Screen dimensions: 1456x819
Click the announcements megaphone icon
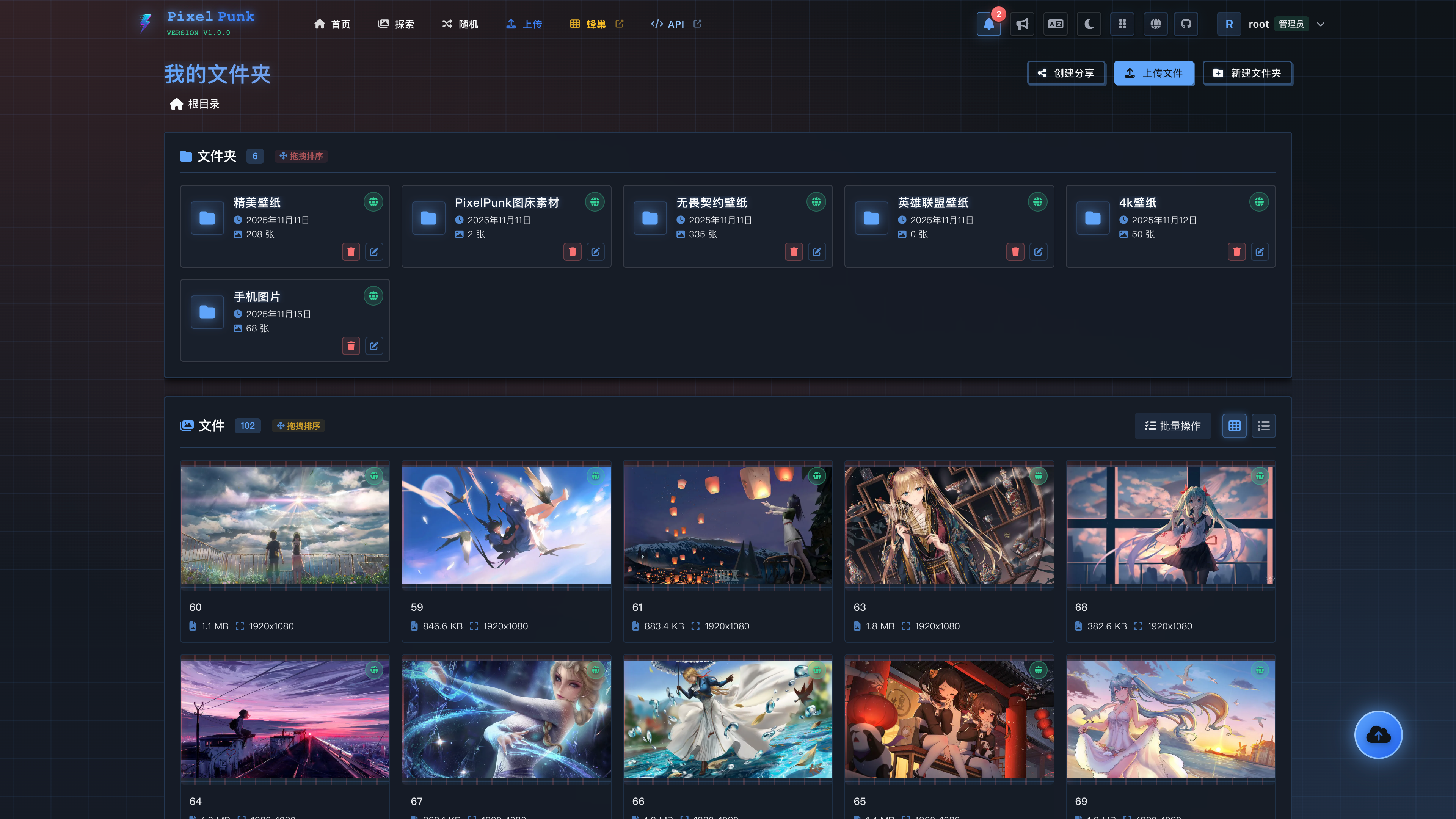[x=1022, y=24]
